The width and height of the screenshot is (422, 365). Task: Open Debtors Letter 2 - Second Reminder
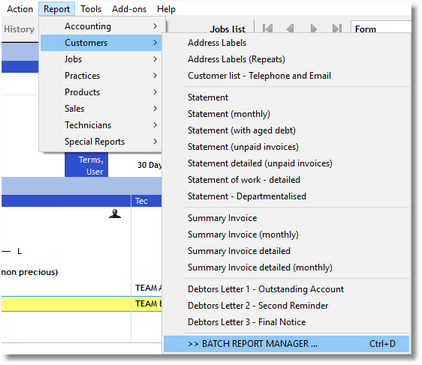[x=286, y=306]
